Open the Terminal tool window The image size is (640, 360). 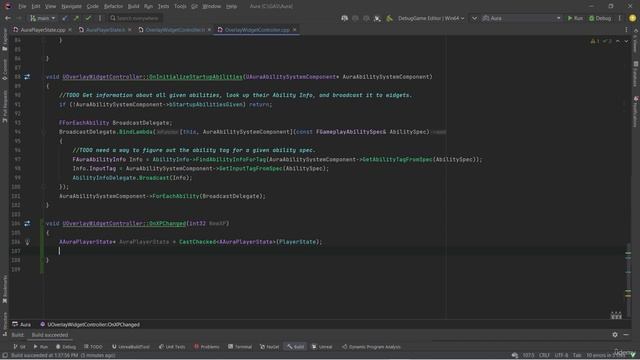tap(240, 347)
